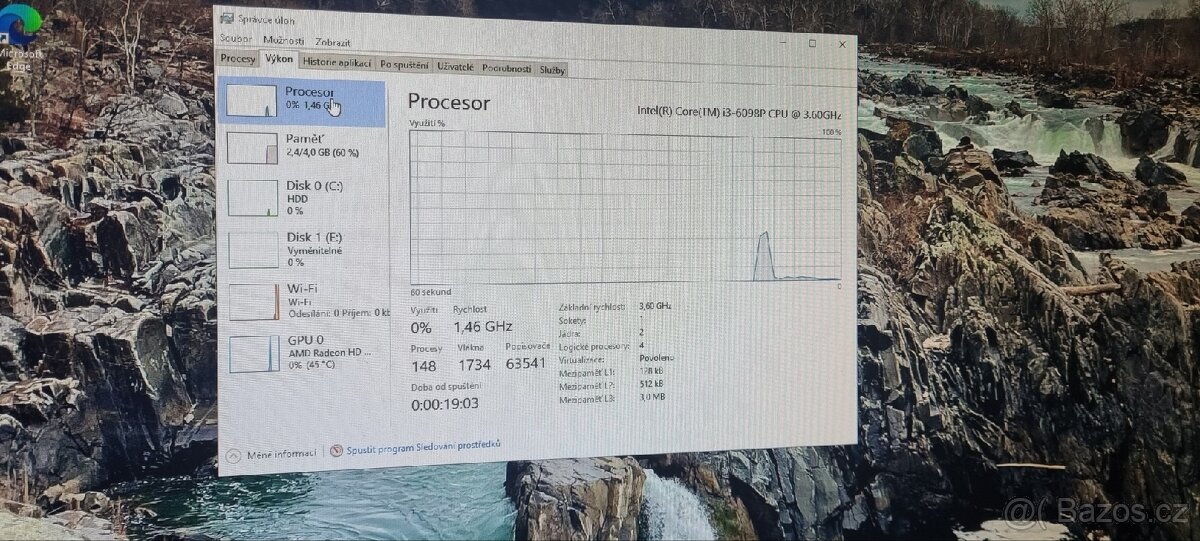Click the HDD label under Disk 0
The width and height of the screenshot is (1200, 541).
click(297, 199)
